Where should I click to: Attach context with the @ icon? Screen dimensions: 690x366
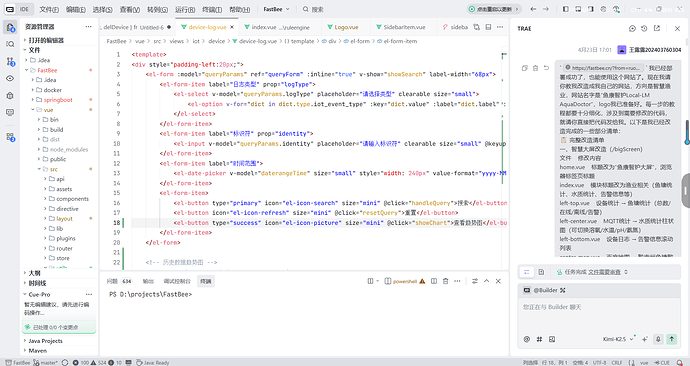coord(527,339)
